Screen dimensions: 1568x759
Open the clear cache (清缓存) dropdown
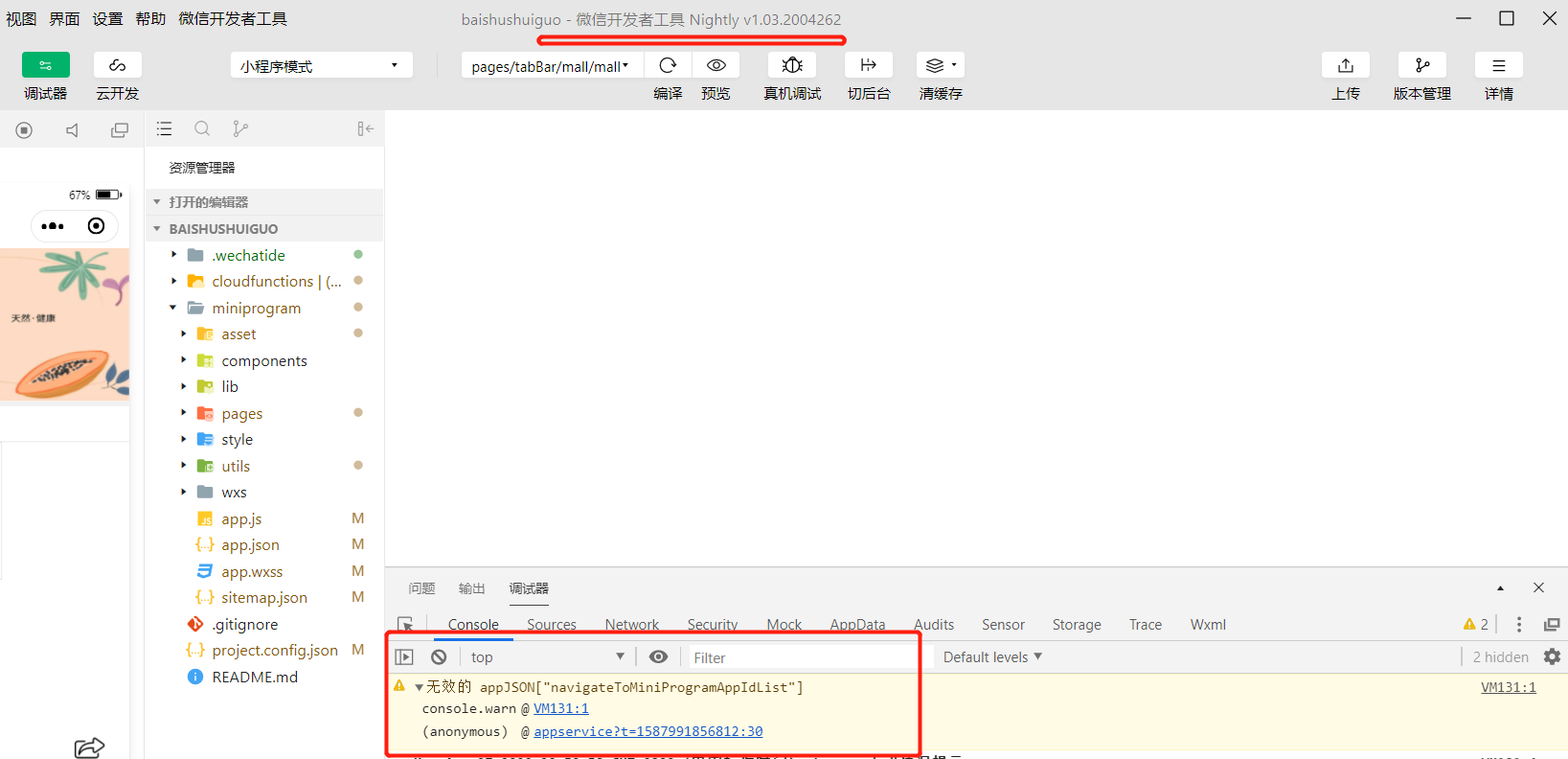coord(941,65)
